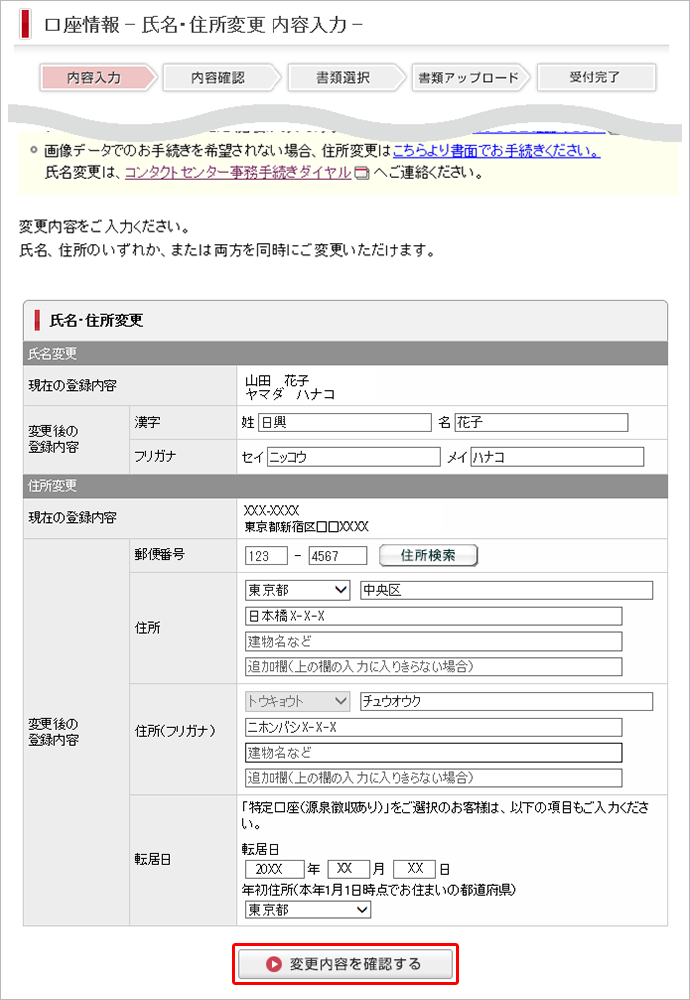Screen dimensions: 690x1000
Task: Click the external window icon beside コンタクトセンター link
Action: coord(362,173)
